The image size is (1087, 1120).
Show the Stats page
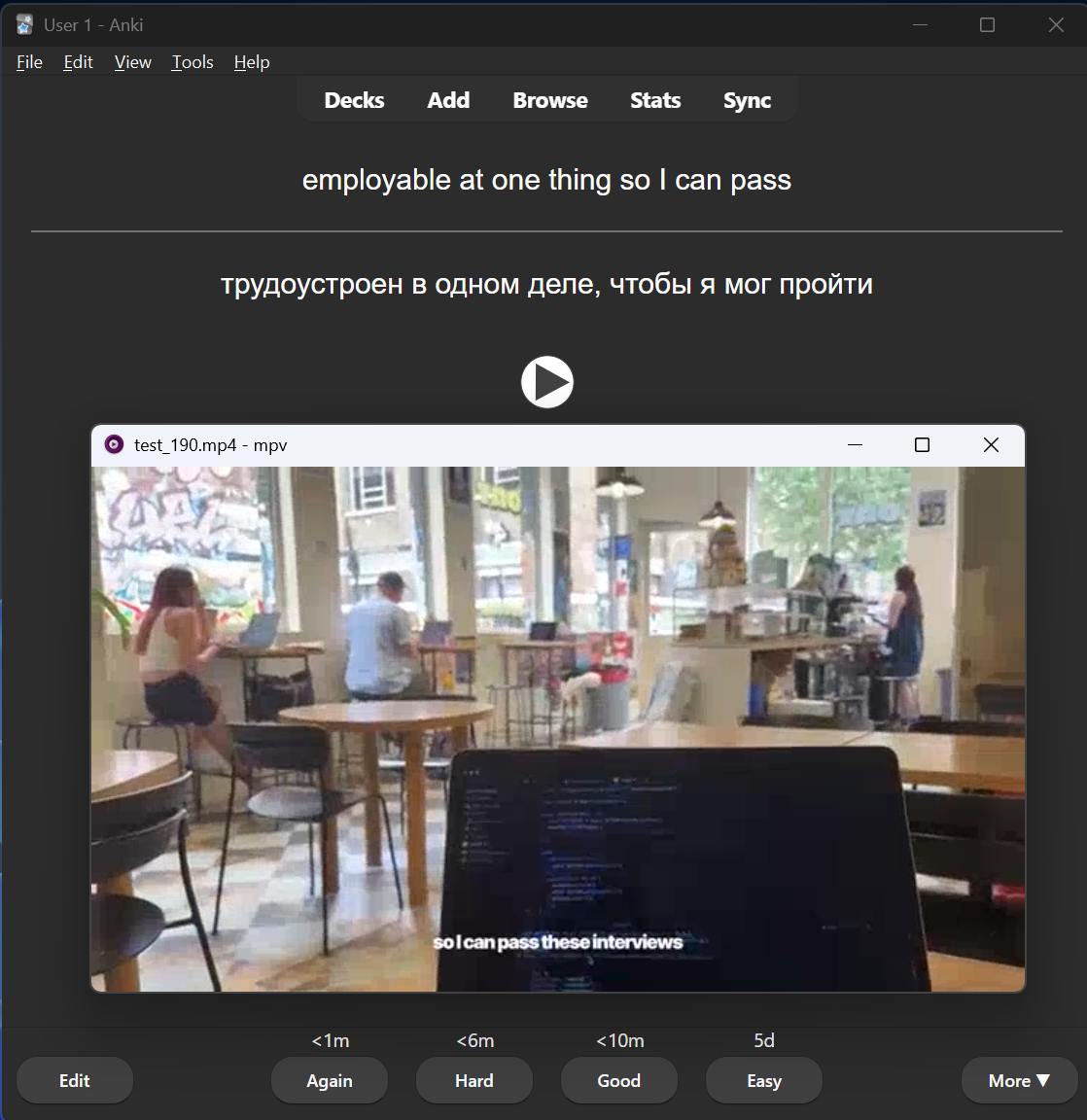click(x=655, y=100)
